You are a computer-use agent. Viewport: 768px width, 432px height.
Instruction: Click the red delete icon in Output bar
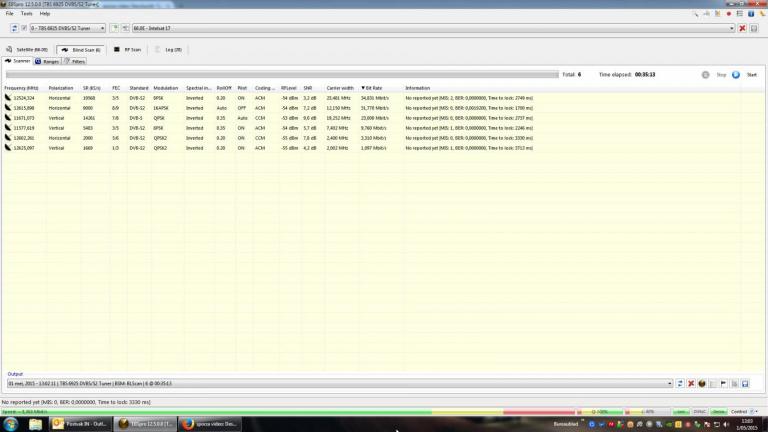[x=691, y=383]
